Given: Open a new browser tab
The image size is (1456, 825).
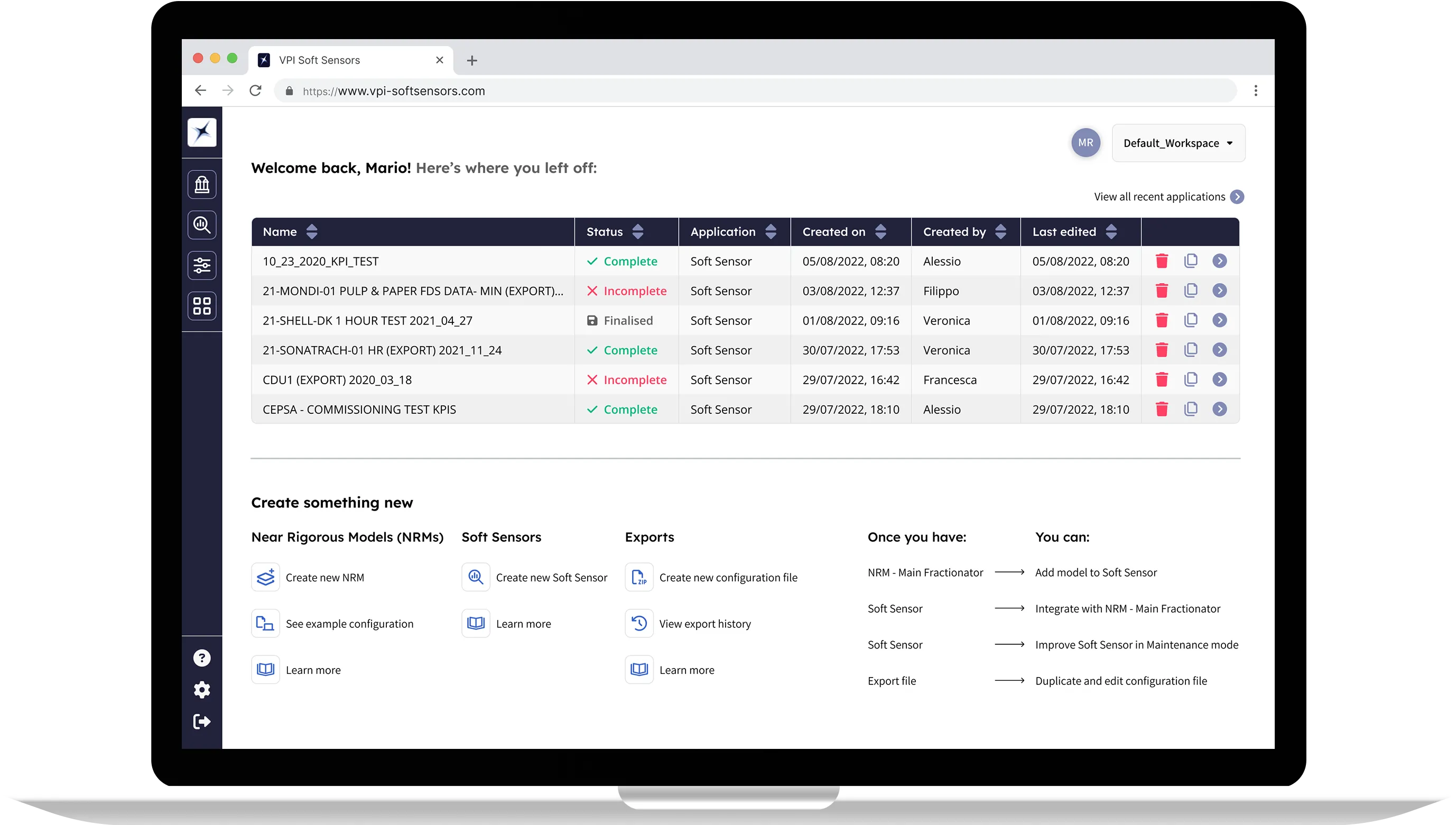Looking at the screenshot, I should click(472, 61).
